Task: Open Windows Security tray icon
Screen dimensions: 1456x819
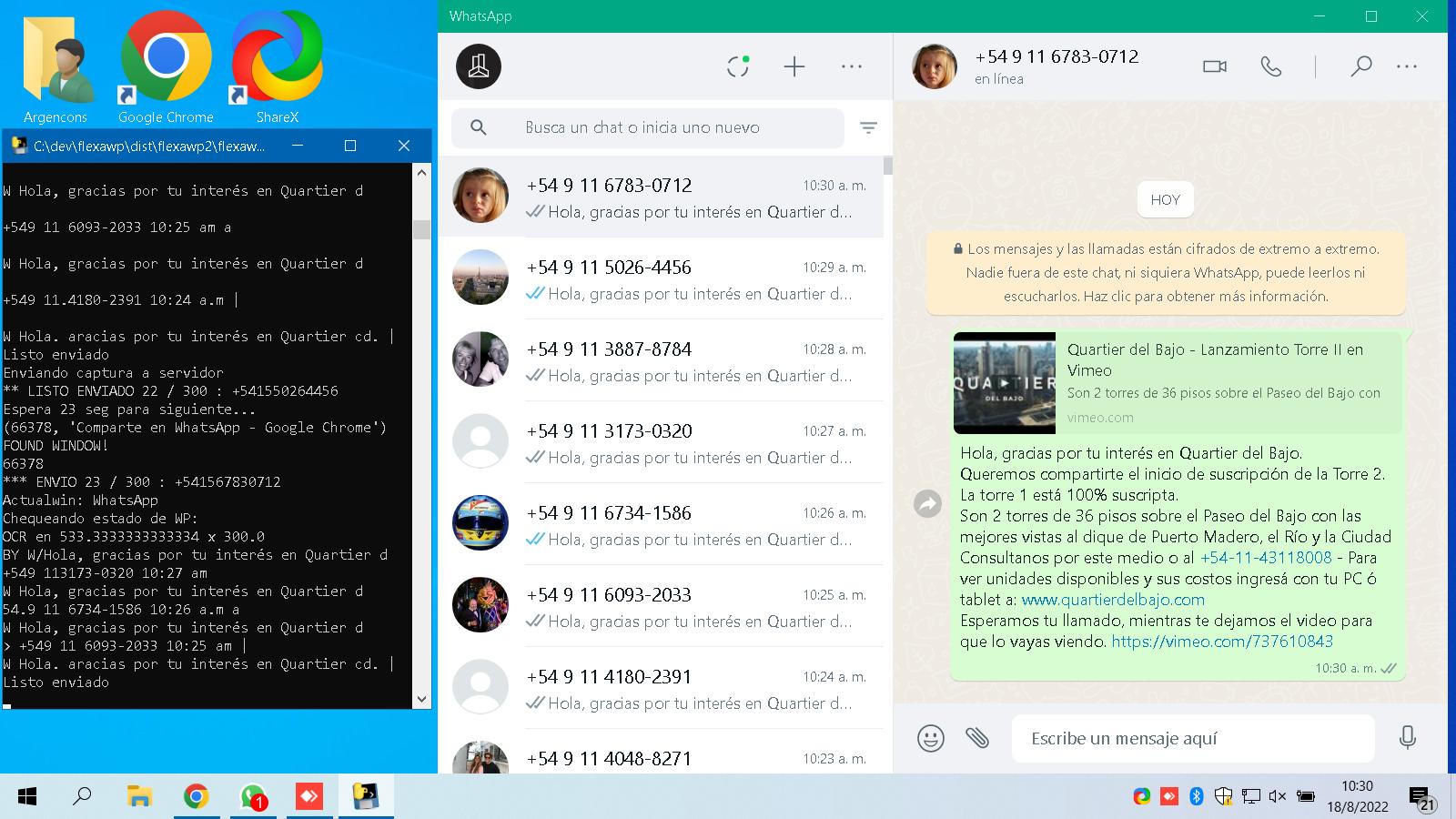Action: [x=1224, y=796]
